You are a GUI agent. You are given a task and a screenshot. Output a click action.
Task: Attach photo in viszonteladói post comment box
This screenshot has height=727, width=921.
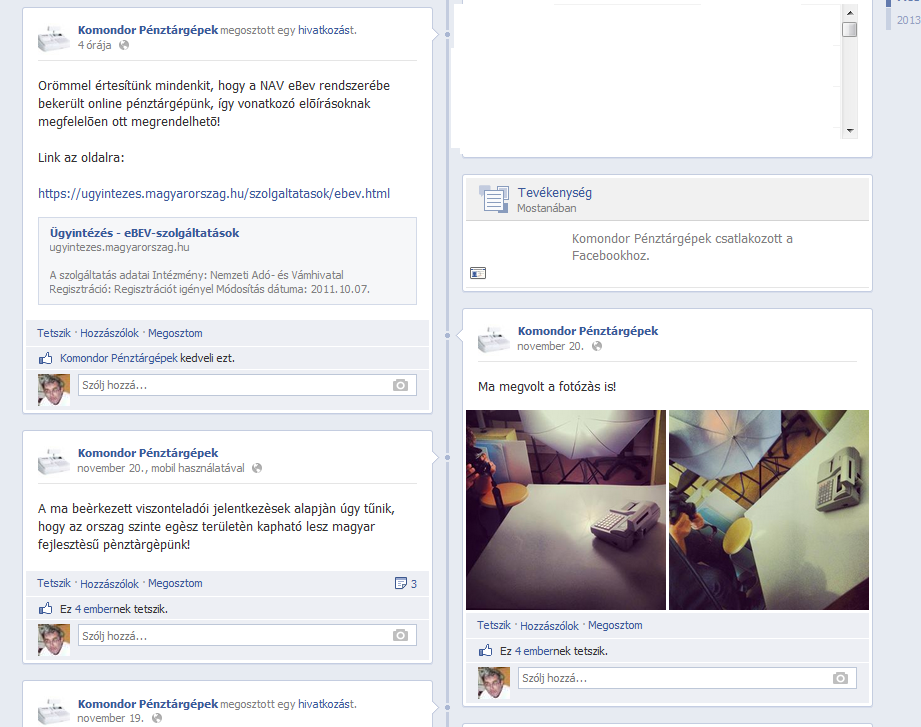(x=401, y=635)
